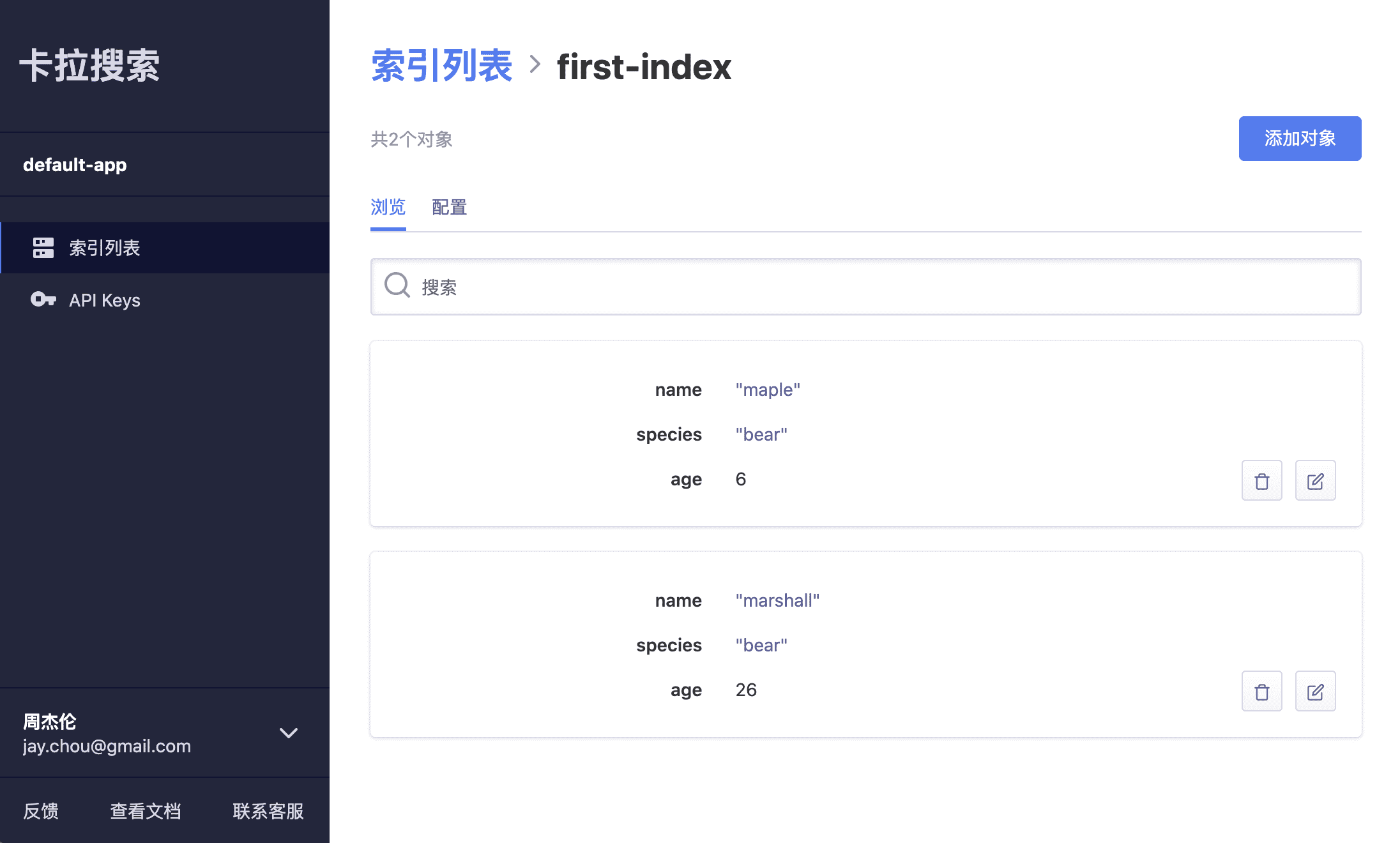1400x843 pixels.
Task: Click the 反馈 link in footer
Action: (41, 811)
